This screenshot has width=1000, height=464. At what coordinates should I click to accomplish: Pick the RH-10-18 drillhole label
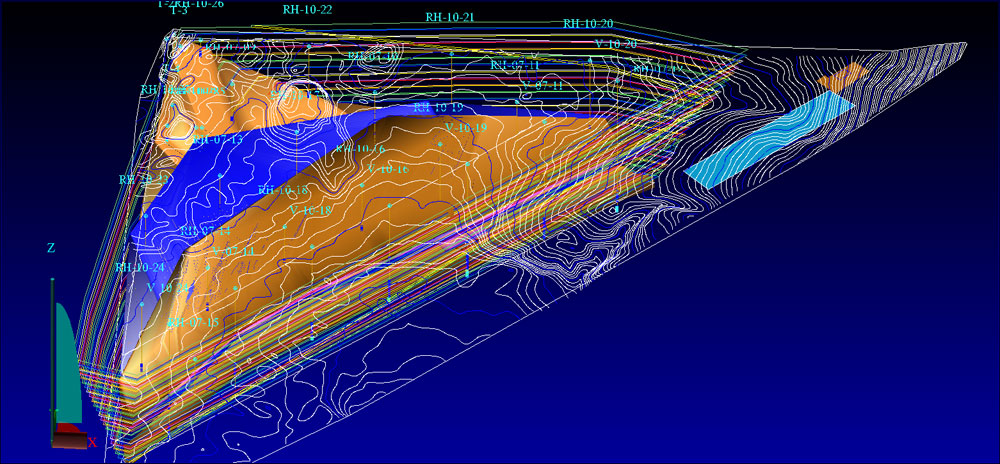pyautogui.click(x=283, y=190)
